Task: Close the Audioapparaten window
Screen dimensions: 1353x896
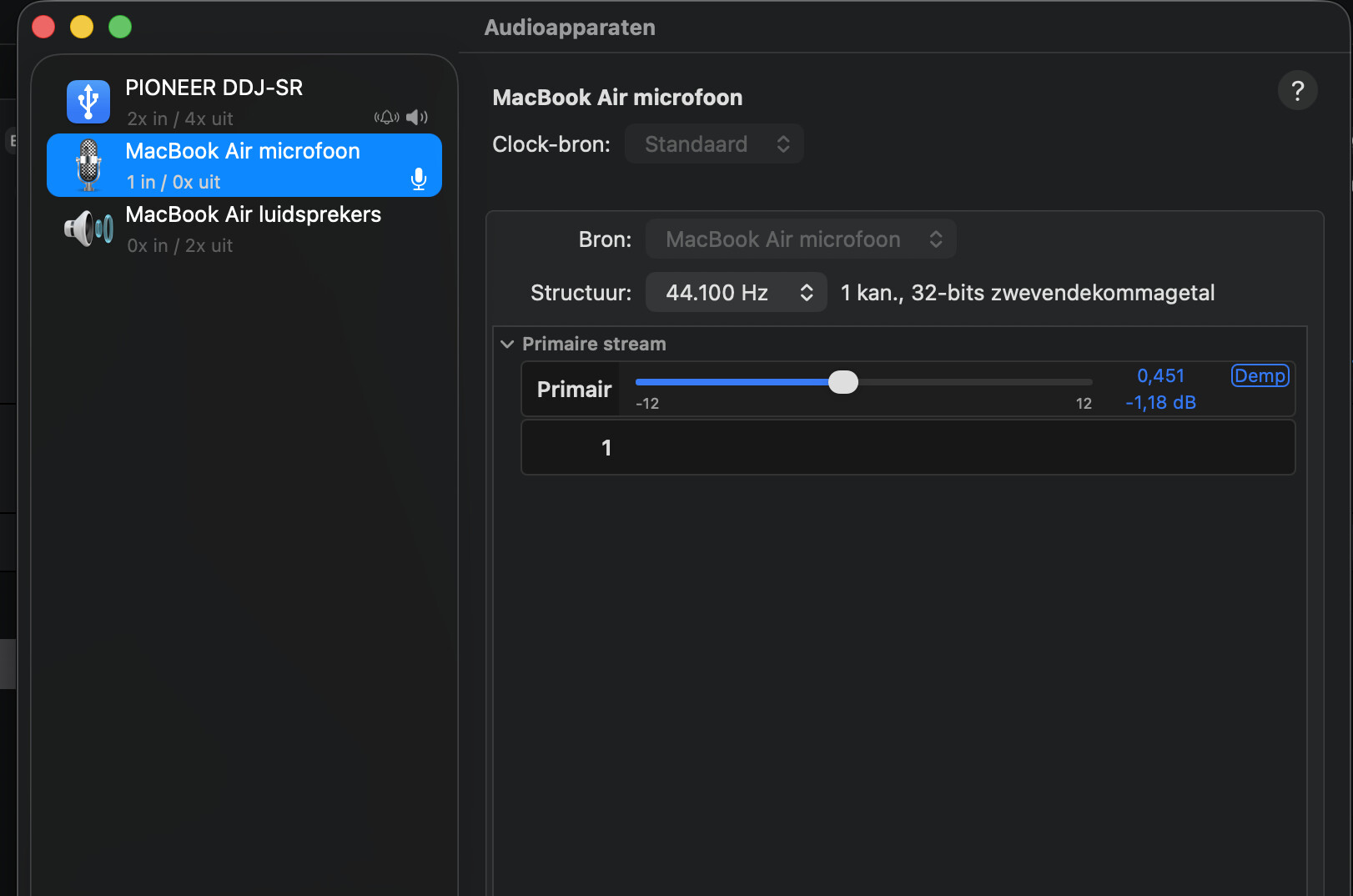Action: [43, 28]
